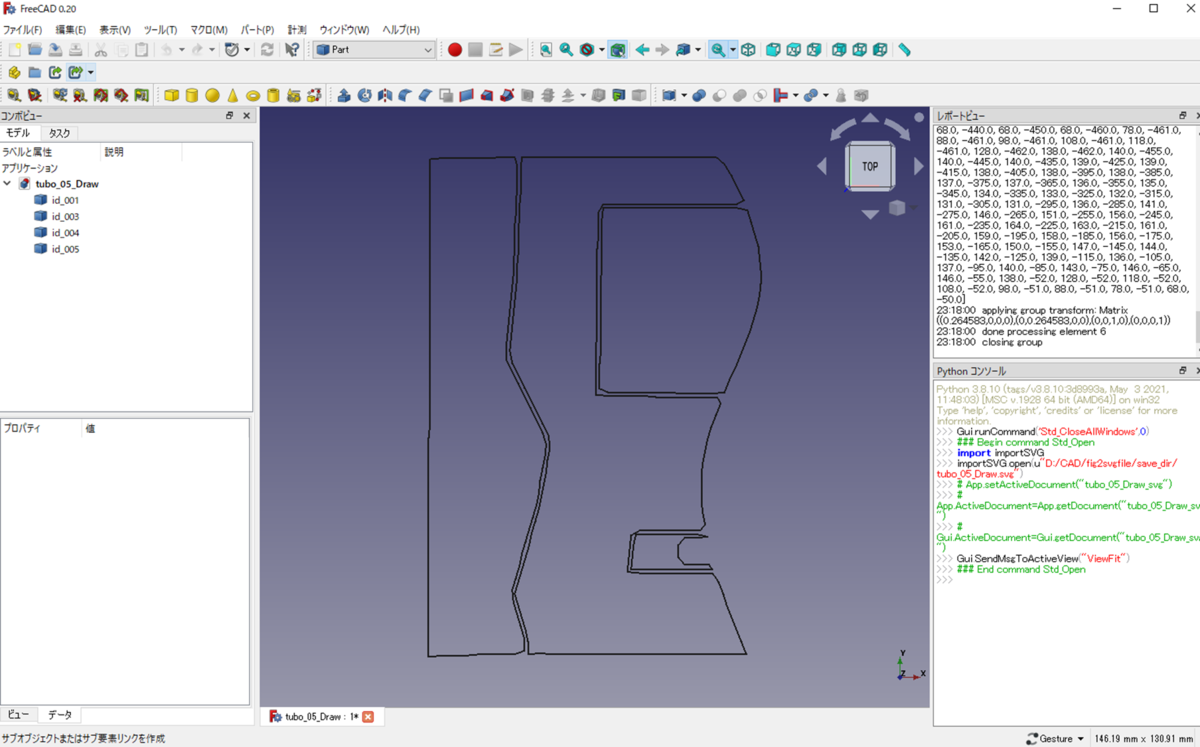The width and height of the screenshot is (1200, 747).
Task: Rotate view with navigation cube right arrow
Action: point(919,166)
